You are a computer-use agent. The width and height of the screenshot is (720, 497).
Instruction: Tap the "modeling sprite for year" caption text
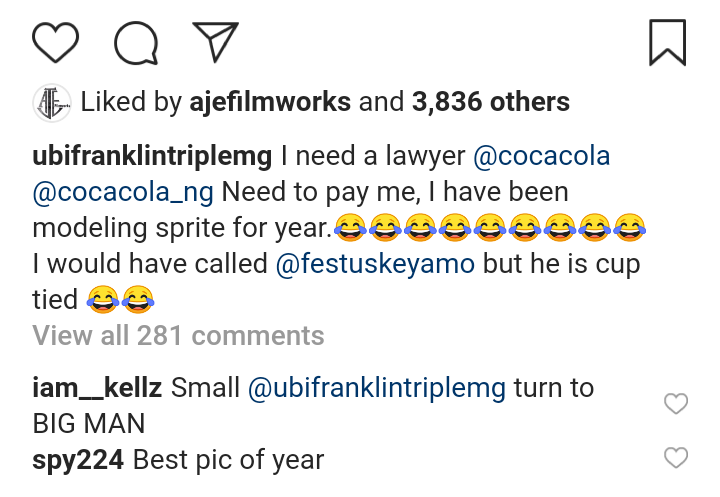[x=180, y=228]
